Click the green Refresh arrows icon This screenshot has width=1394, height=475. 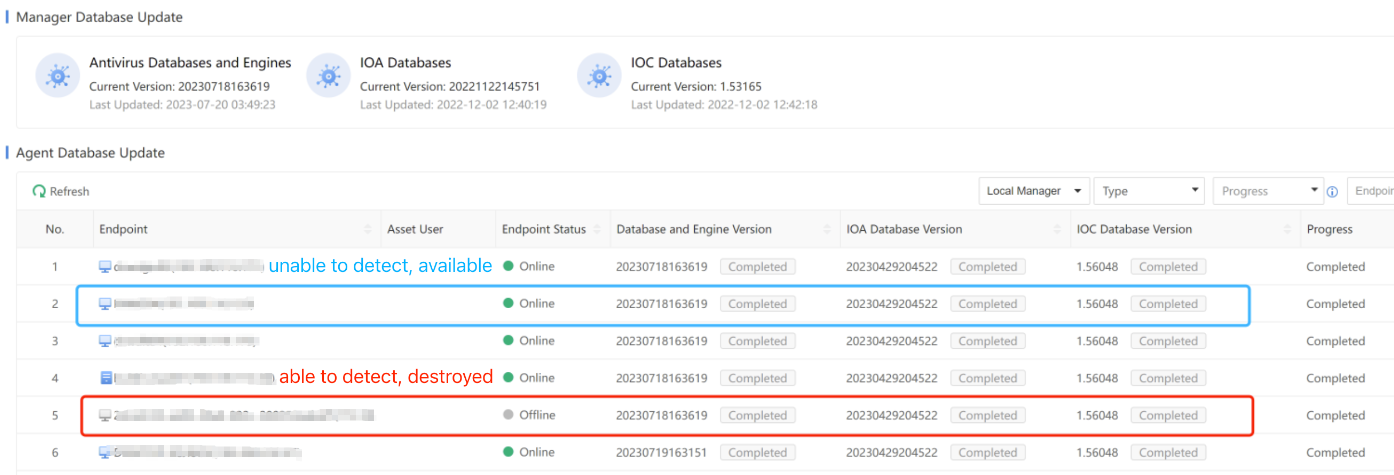pos(39,191)
